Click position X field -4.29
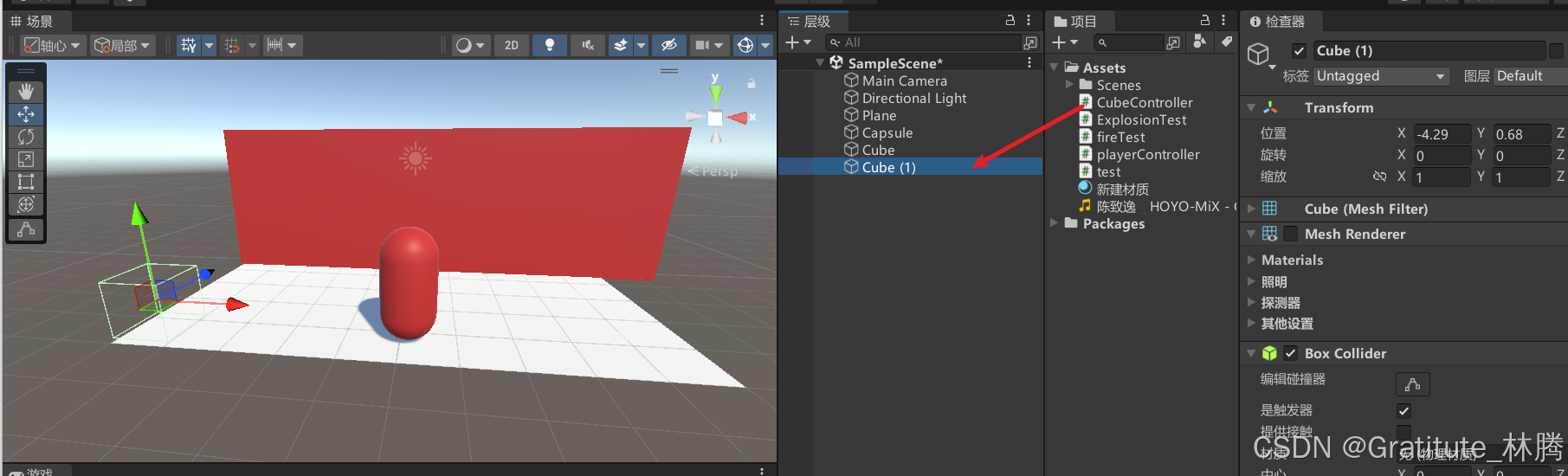This screenshot has width=1568, height=476. click(1442, 134)
